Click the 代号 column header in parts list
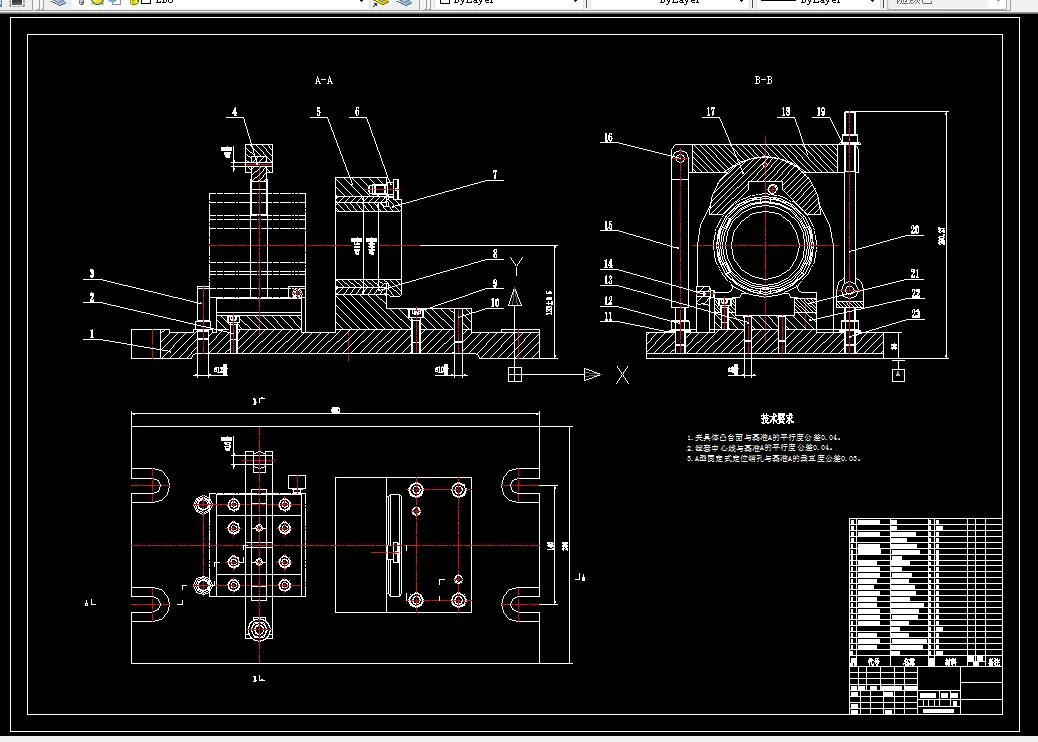The width and height of the screenshot is (1038, 742). click(874, 661)
